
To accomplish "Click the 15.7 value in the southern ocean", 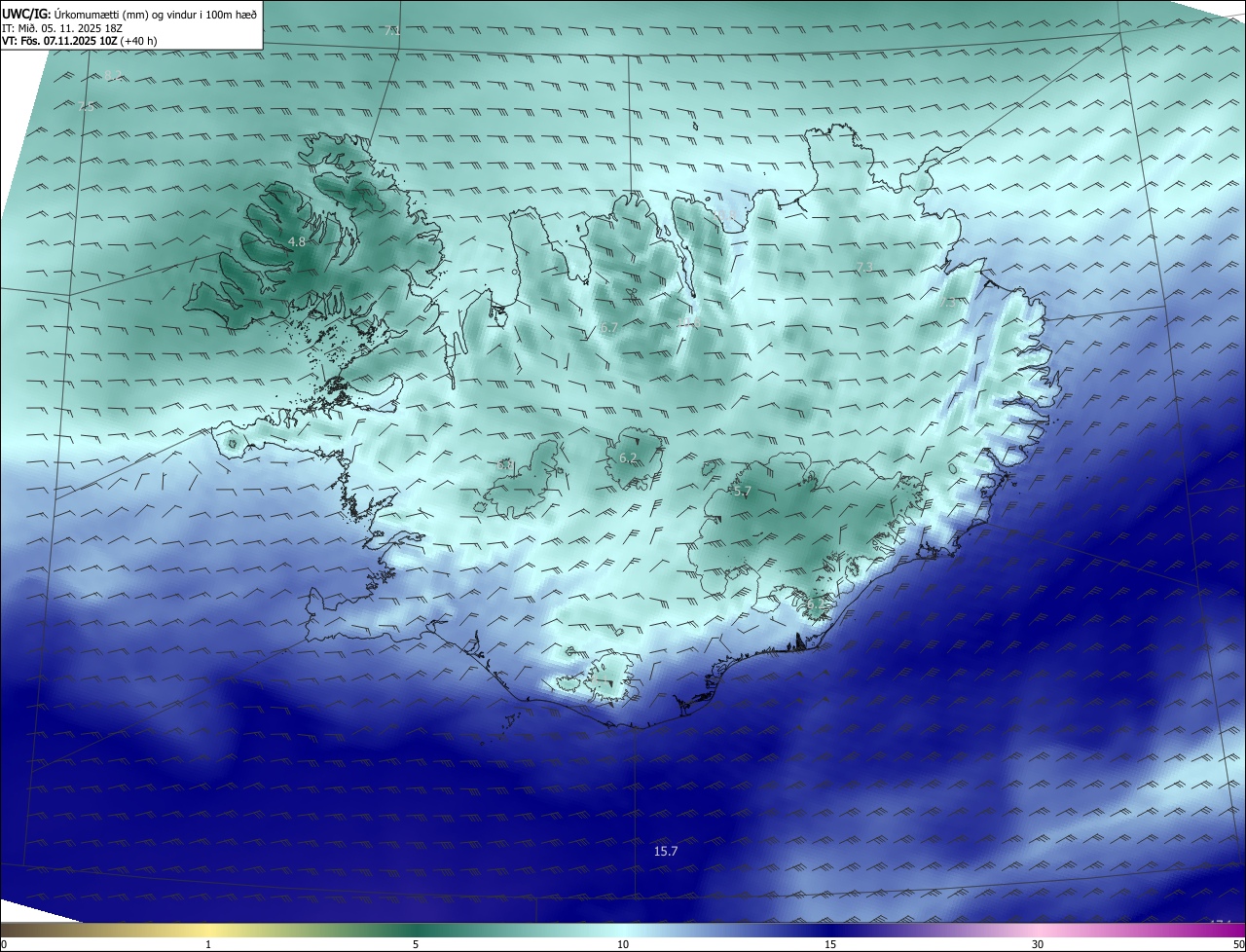I will (666, 851).
